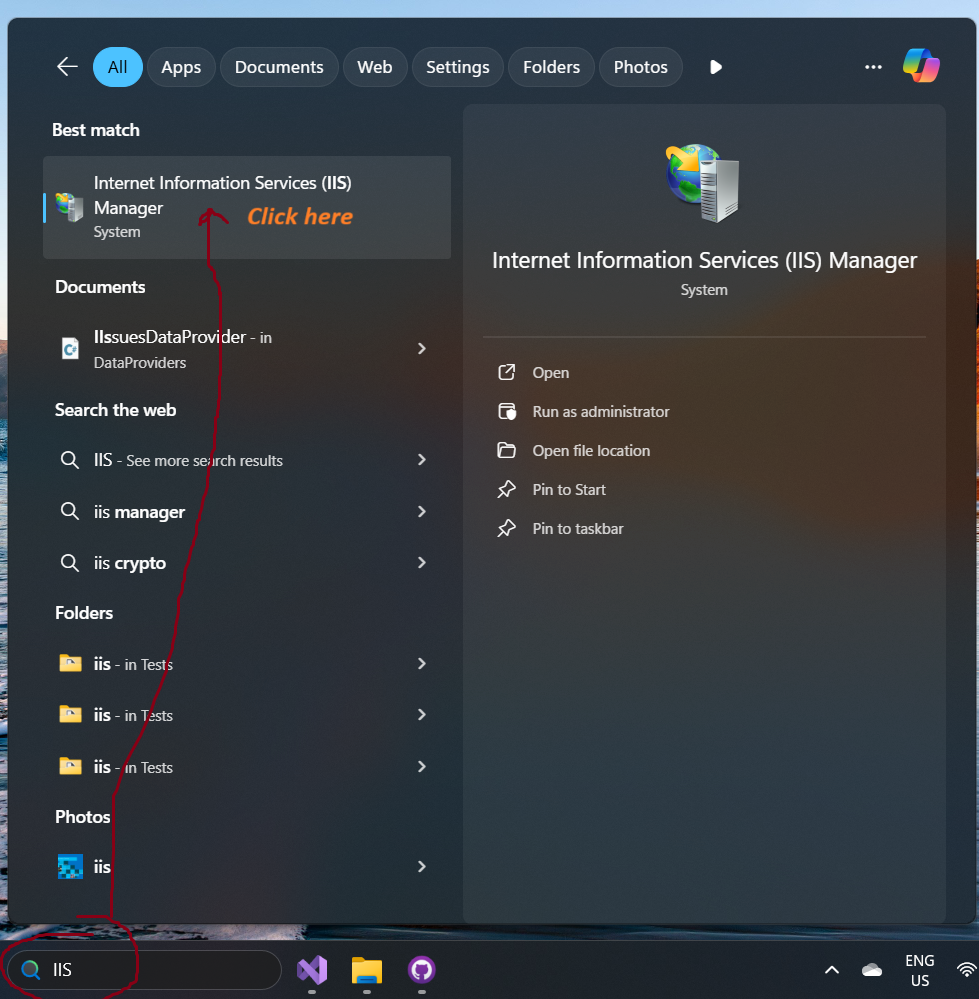Select the 'iis crypto' web suggestion
Screen dimensions: 979x999
[247, 563]
